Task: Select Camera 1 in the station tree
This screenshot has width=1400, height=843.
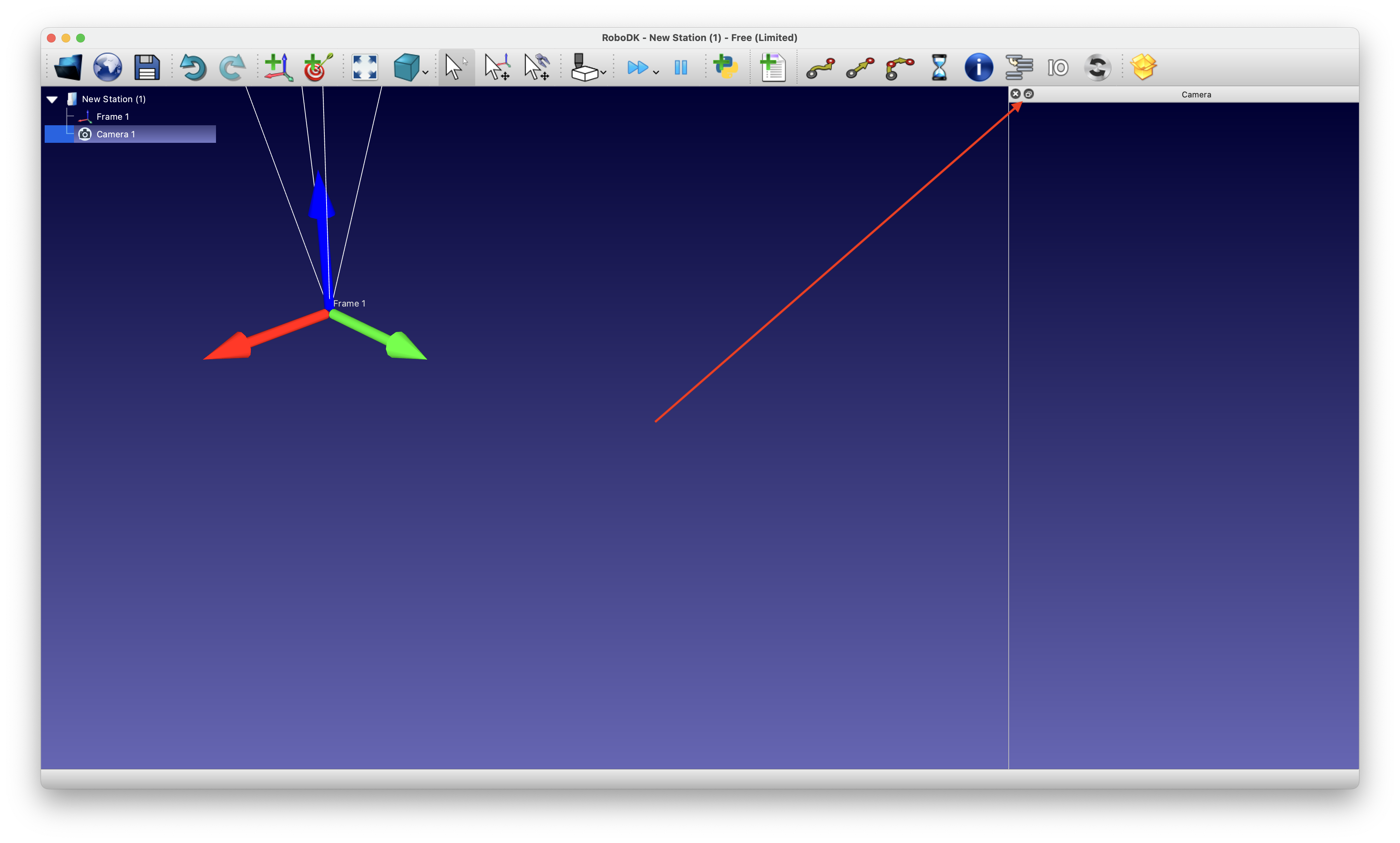Action: pos(115,135)
